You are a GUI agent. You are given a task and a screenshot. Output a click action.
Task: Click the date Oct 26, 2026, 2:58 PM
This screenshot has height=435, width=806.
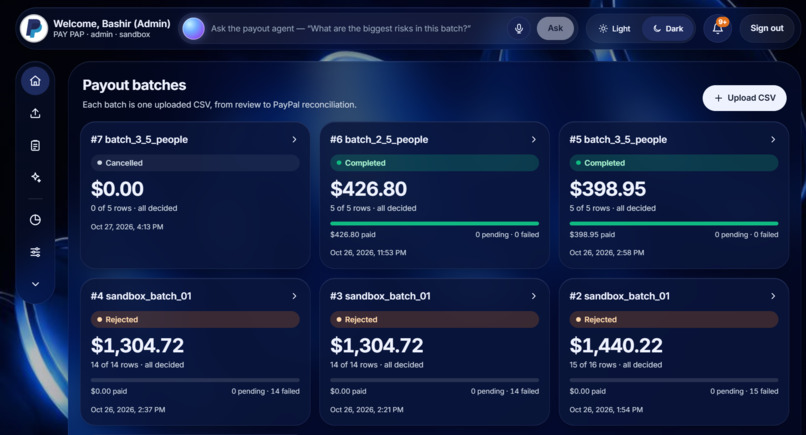[x=607, y=253]
